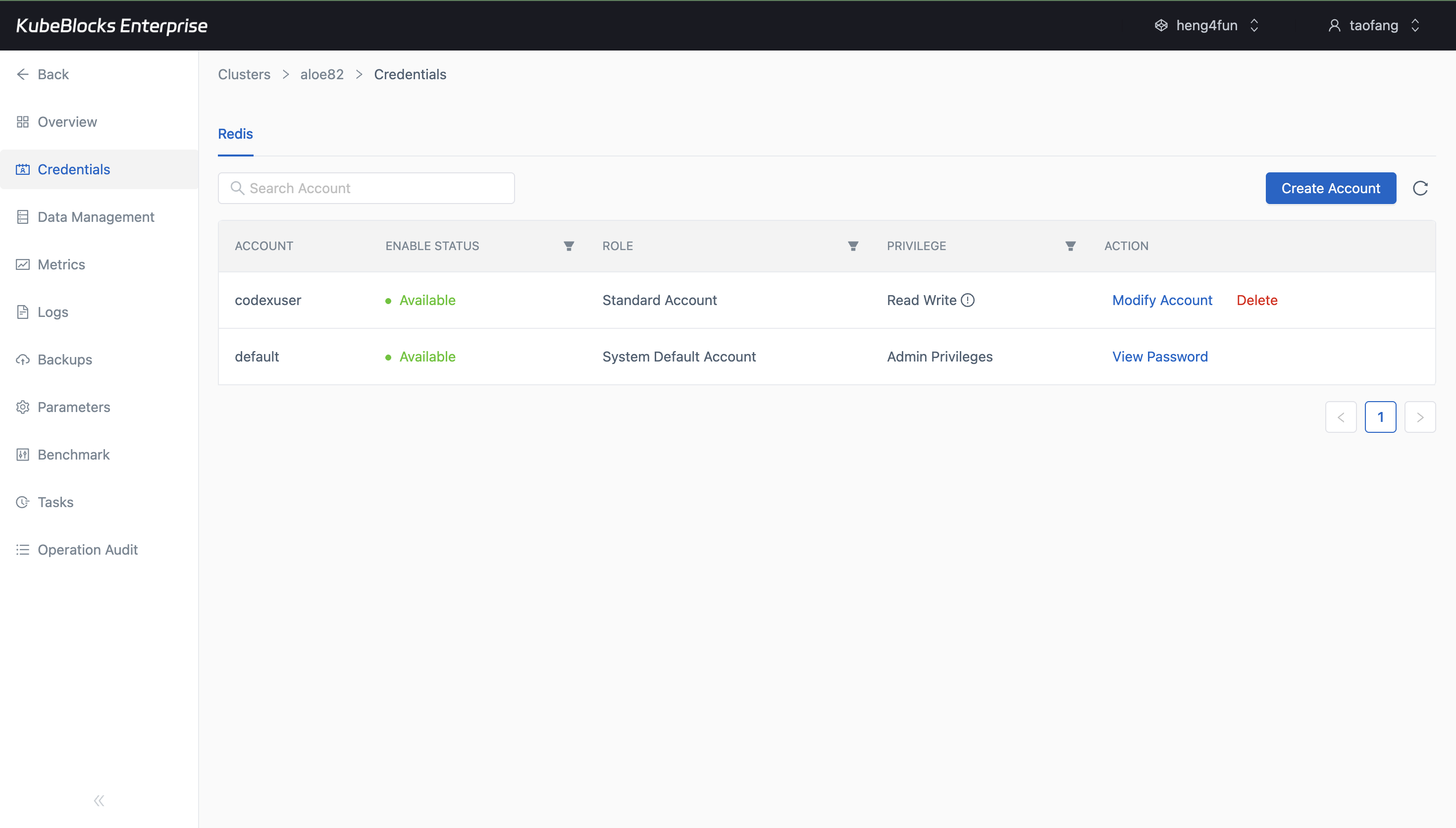Open the Backups section
This screenshot has width=1456, height=828.
coord(64,359)
